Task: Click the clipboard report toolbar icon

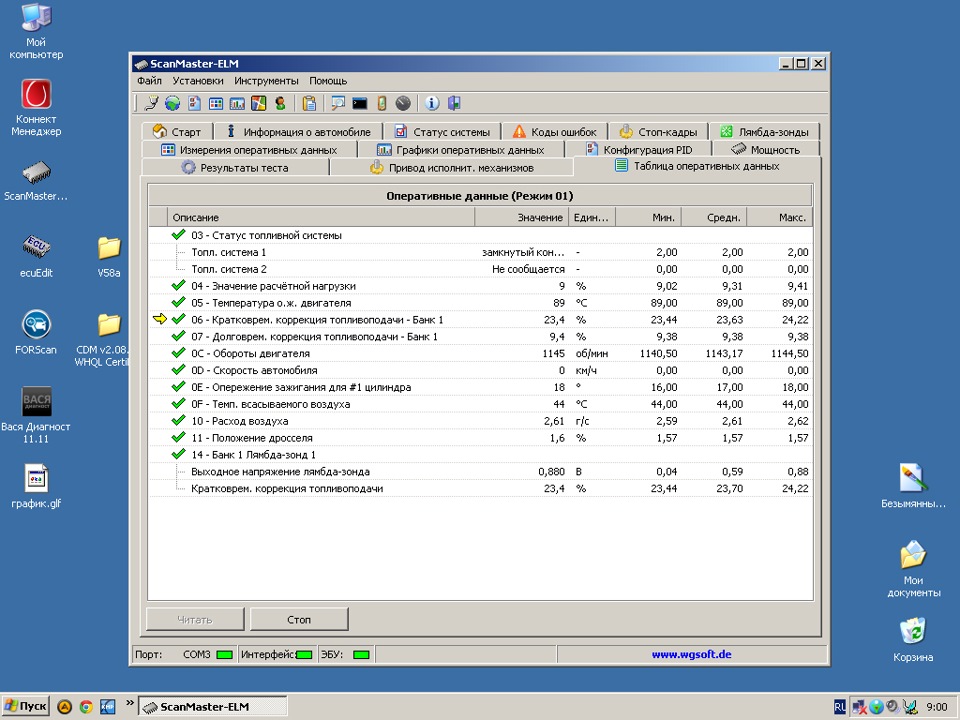Action: tap(309, 103)
